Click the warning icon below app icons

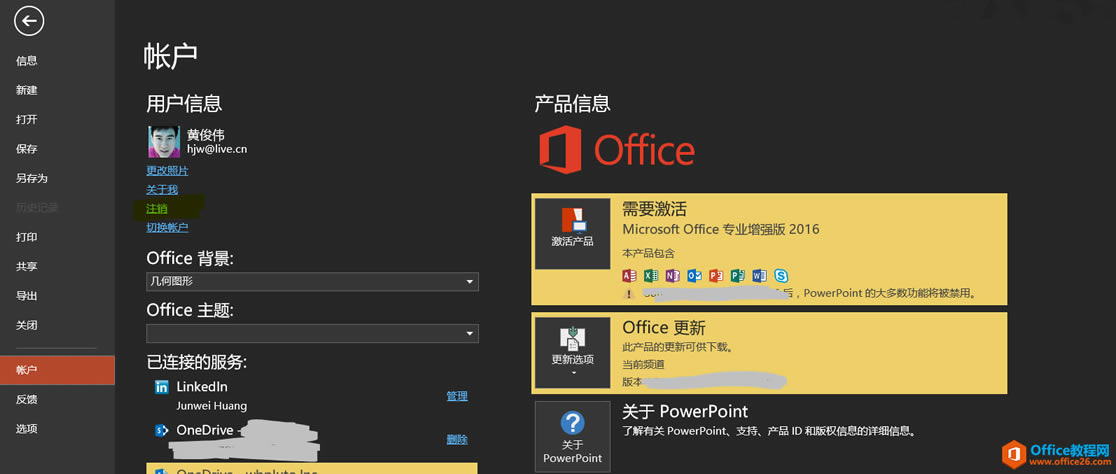pos(628,293)
